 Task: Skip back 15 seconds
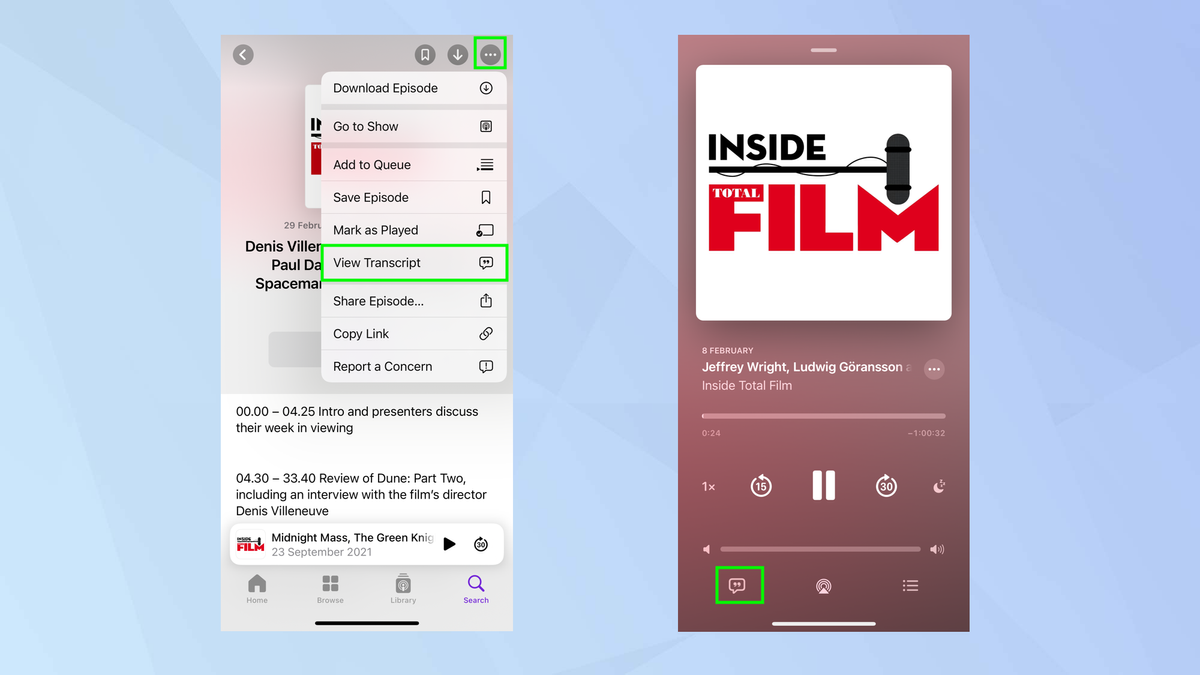[761, 485]
